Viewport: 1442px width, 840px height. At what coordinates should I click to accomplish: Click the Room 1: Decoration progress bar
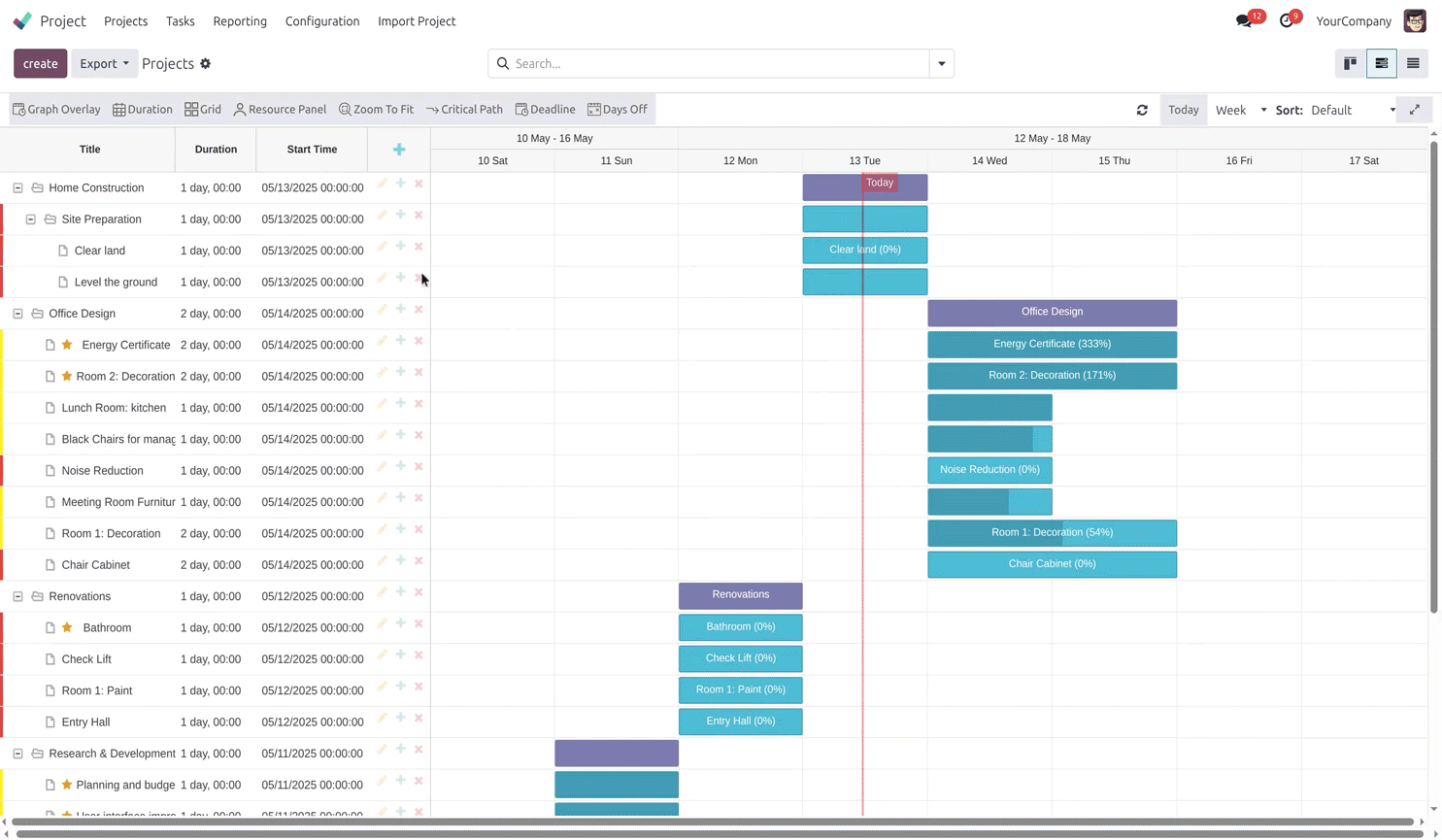coord(1052,533)
